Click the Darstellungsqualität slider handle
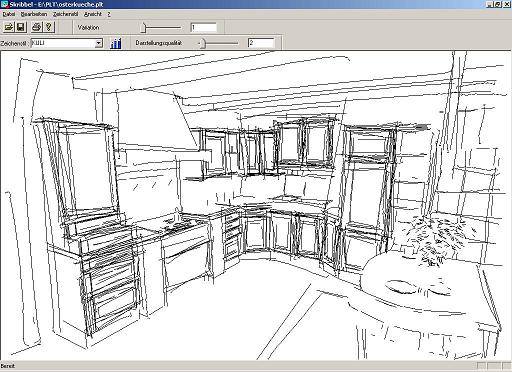Image resolution: width=512 pixels, height=372 pixels. (203, 43)
